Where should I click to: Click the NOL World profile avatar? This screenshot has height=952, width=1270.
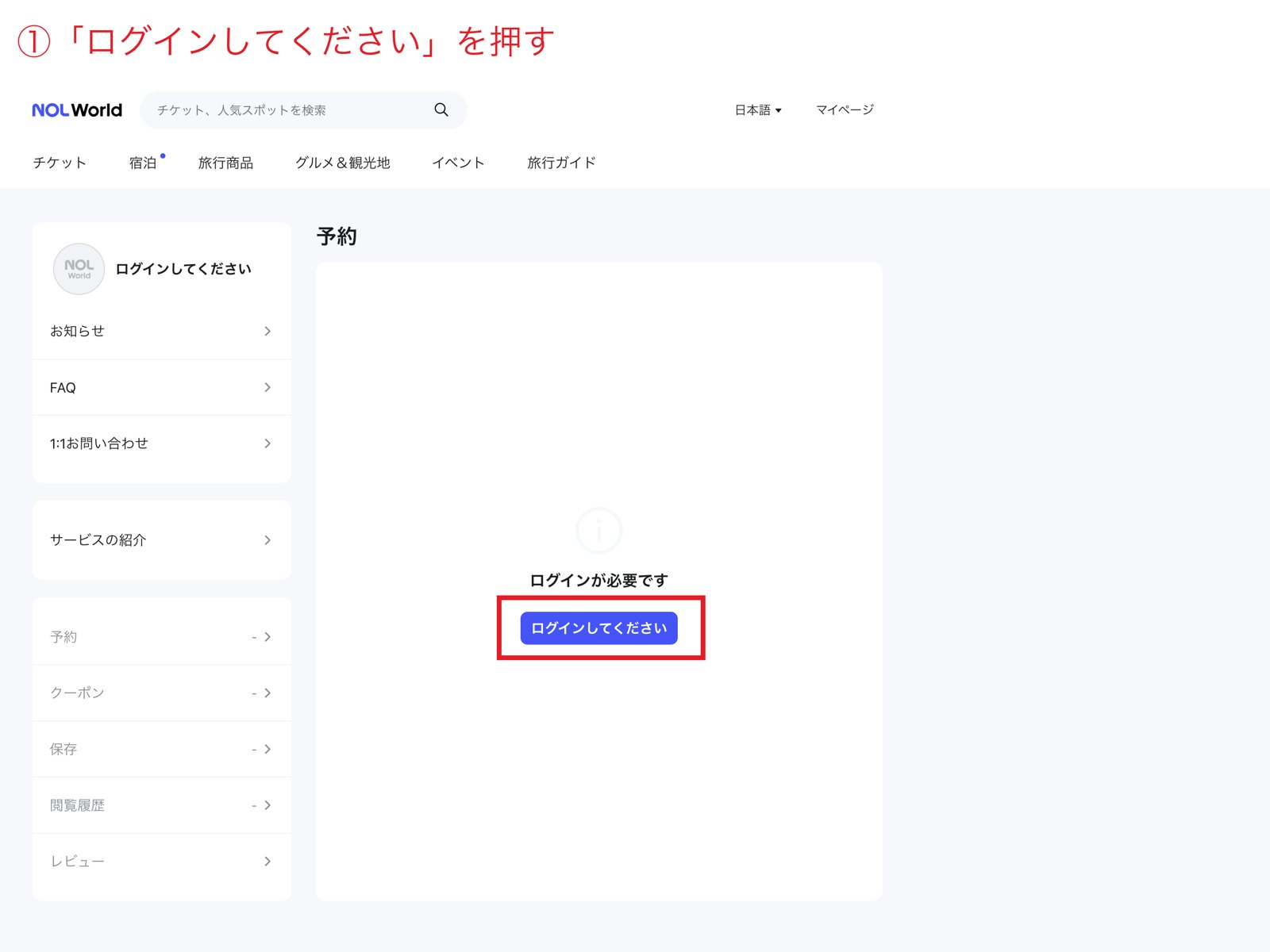(79, 269)
